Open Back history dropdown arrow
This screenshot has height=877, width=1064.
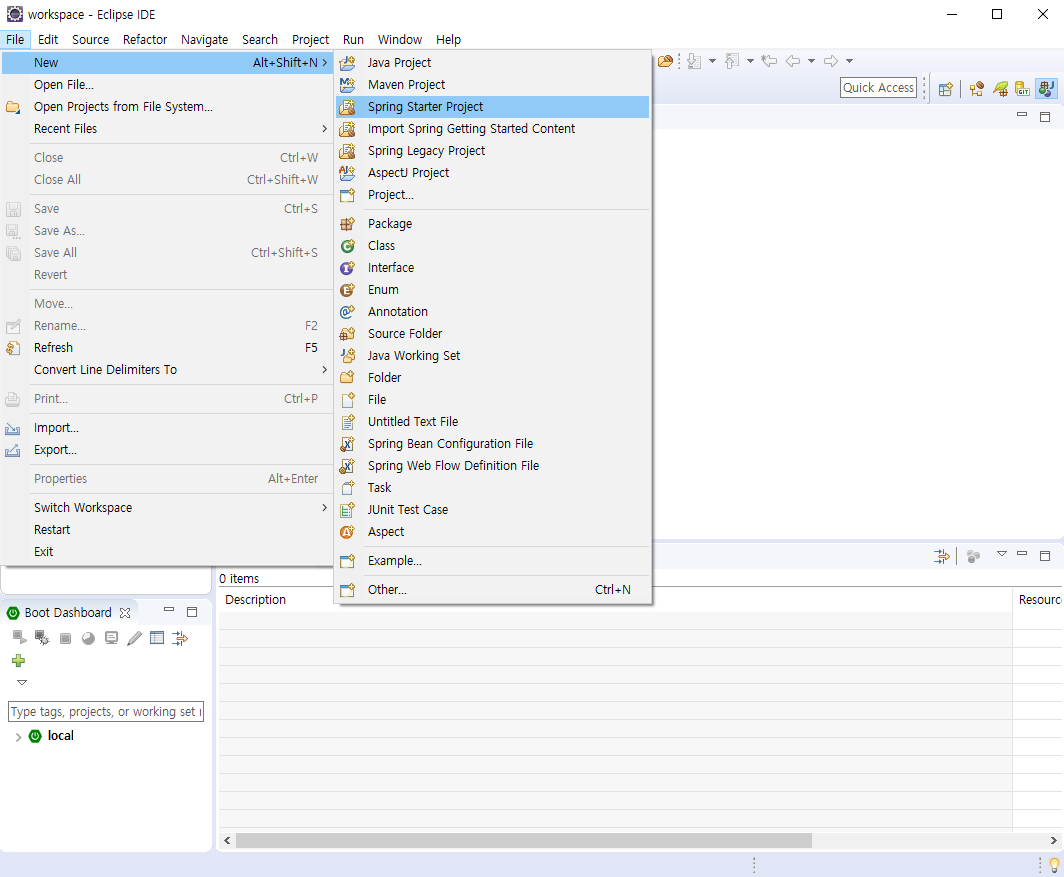[x=812, y=61]
